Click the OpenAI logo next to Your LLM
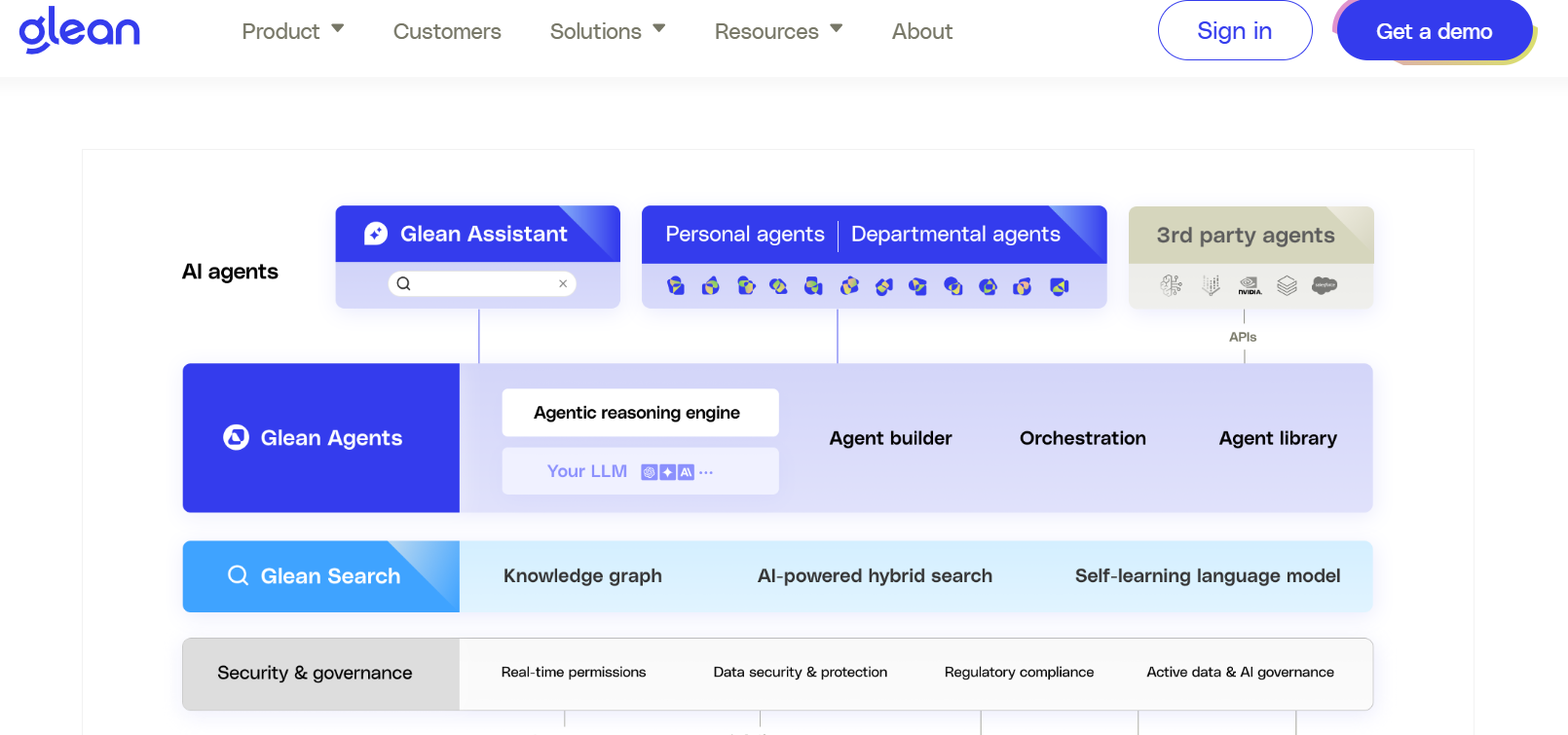The width and height of the screenshot is (1568, 735). (x=650, y=472)
